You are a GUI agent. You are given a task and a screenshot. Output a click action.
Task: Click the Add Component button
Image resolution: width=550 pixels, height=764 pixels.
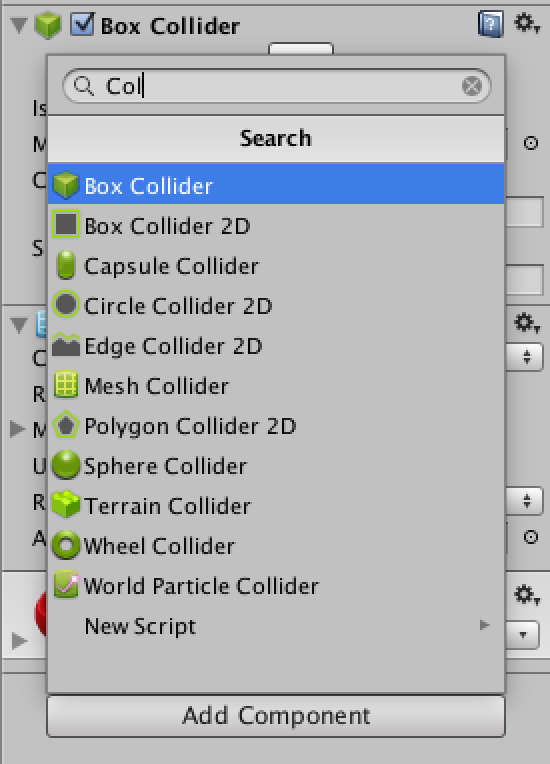pyautogui.click(x=276, y=716)
